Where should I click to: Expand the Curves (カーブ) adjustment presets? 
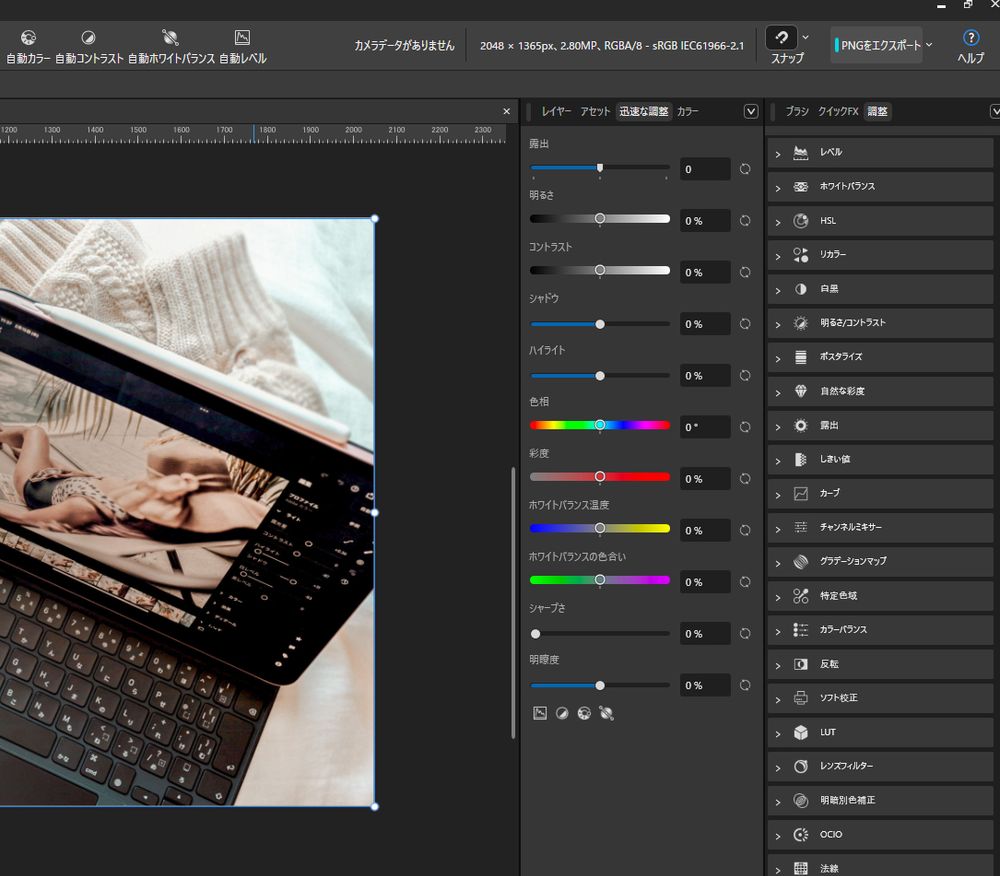[778, 494]
